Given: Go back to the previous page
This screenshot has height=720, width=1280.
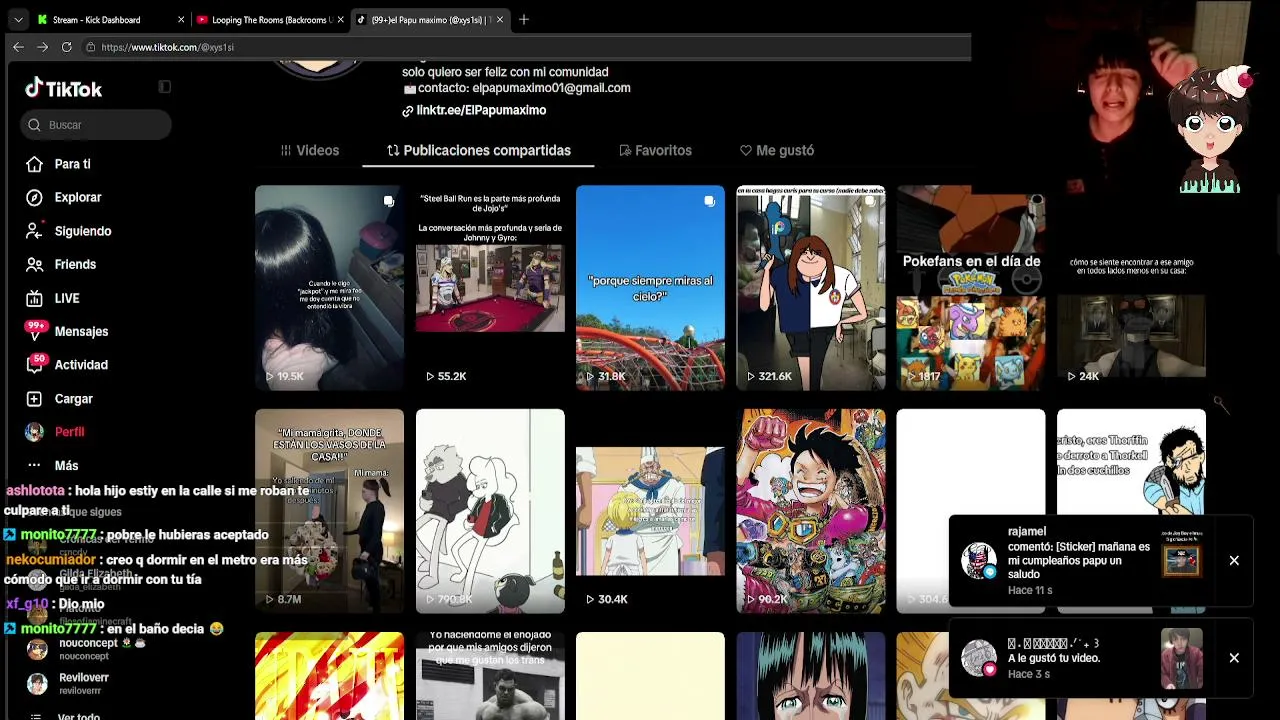Looking at the screenshot, I should point(18,47).
